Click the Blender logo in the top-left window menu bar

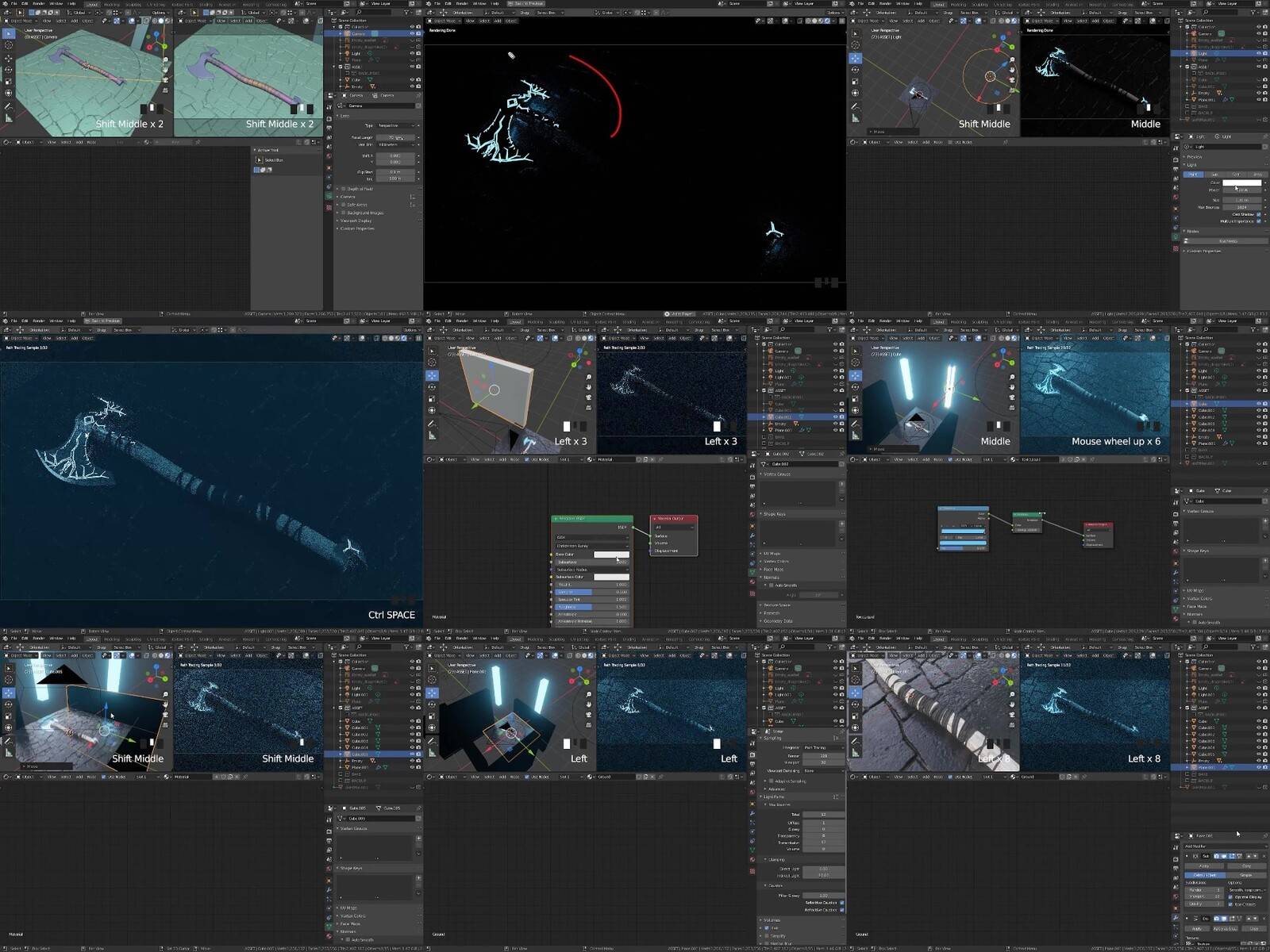point(6,3)
